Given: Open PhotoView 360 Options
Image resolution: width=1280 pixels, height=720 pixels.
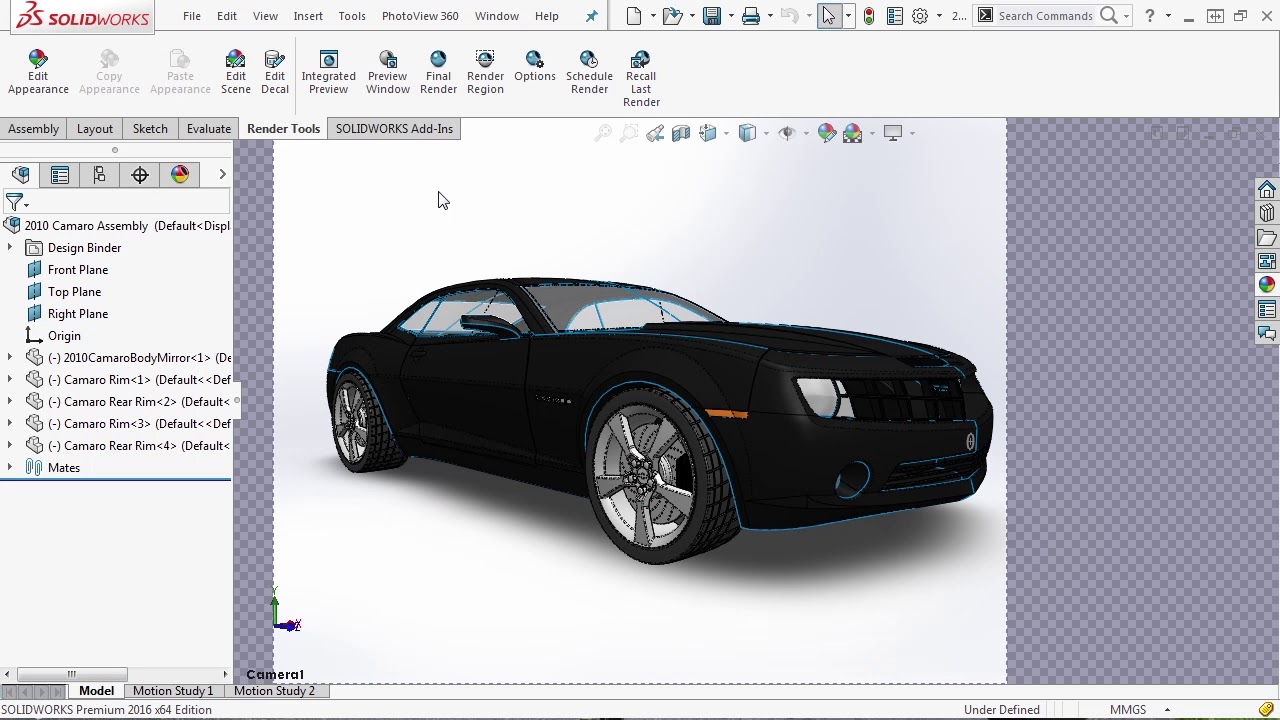Looking at the screenshot, I should (x=535, y=67).
